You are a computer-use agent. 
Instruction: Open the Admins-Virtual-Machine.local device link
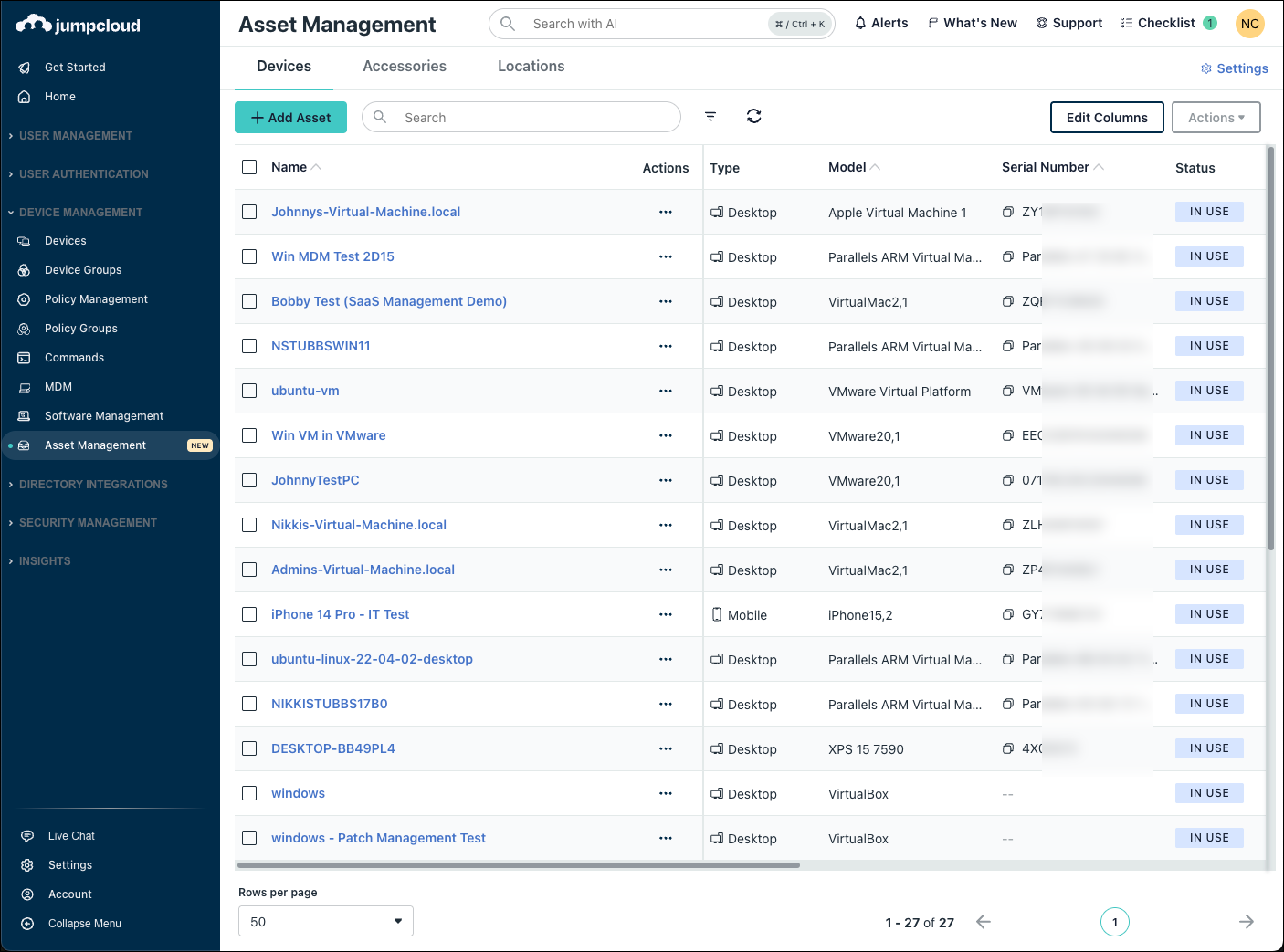click(363, 570)
